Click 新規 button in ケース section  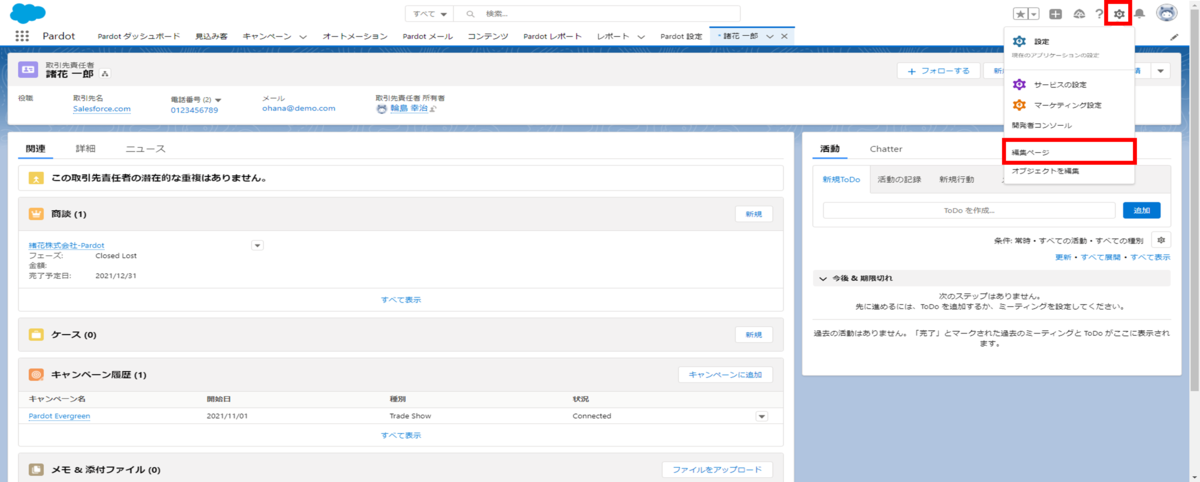754,334
